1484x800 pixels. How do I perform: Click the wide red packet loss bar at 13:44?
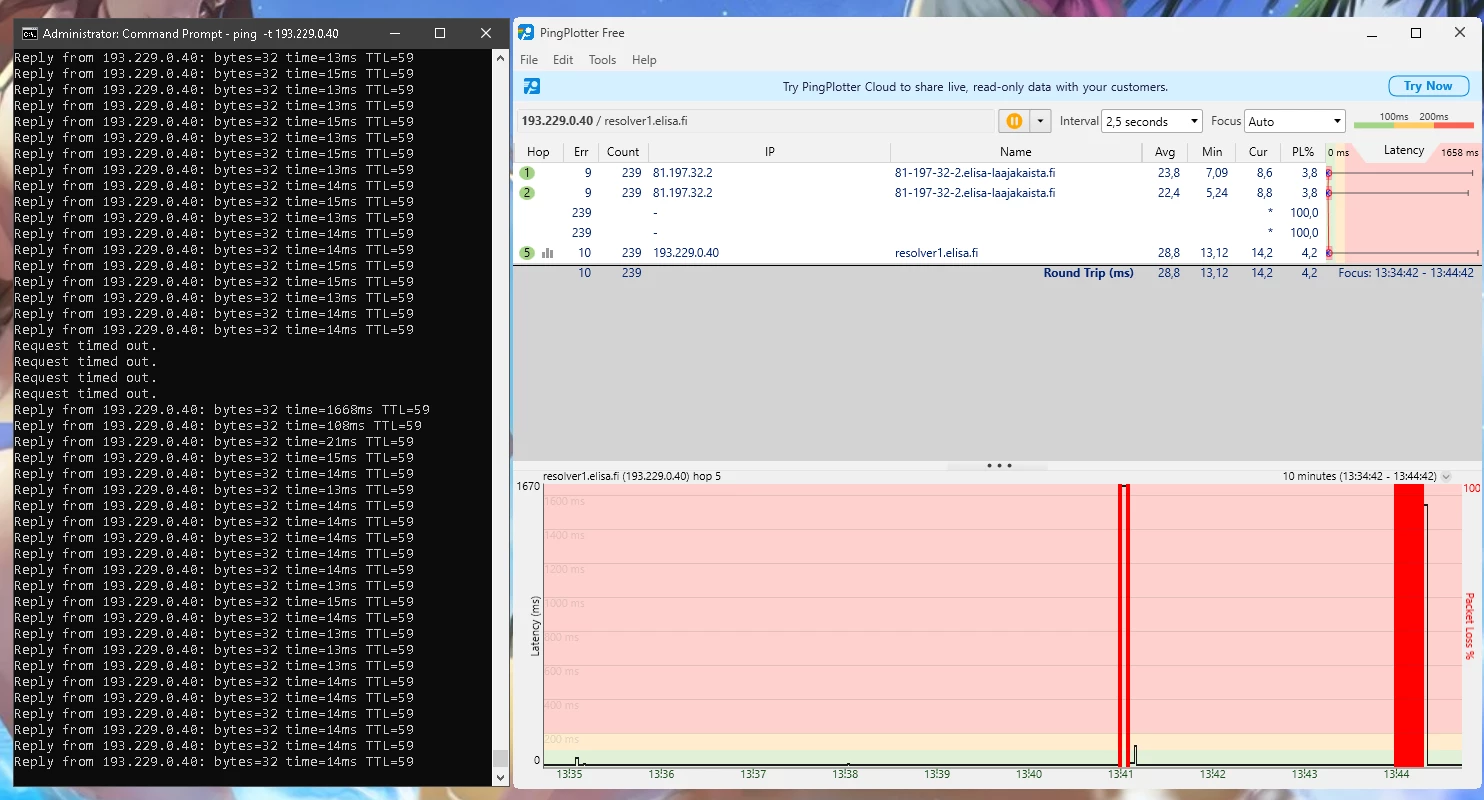pos(1408,625)
